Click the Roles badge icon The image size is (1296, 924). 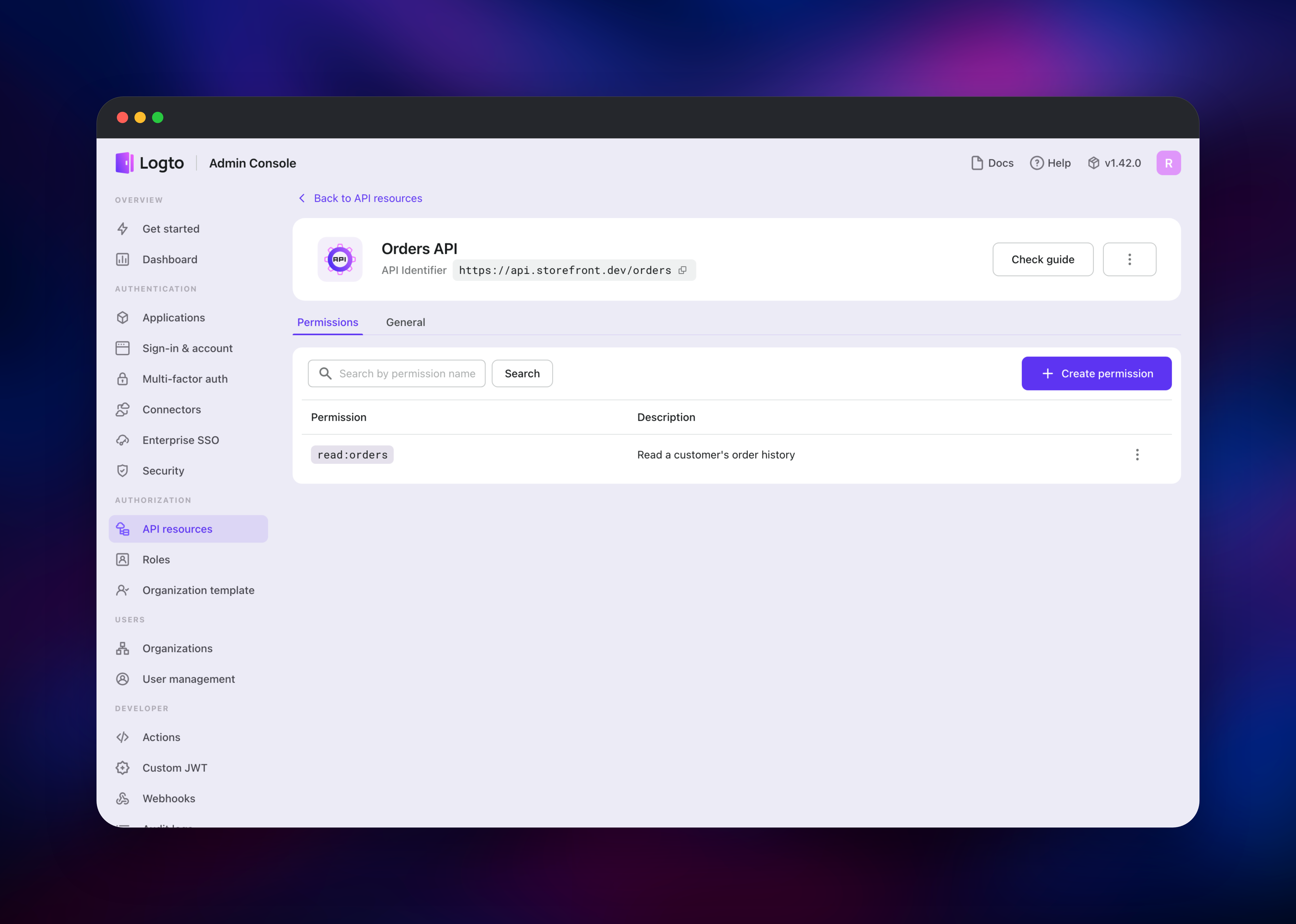(x=122, y=560)
